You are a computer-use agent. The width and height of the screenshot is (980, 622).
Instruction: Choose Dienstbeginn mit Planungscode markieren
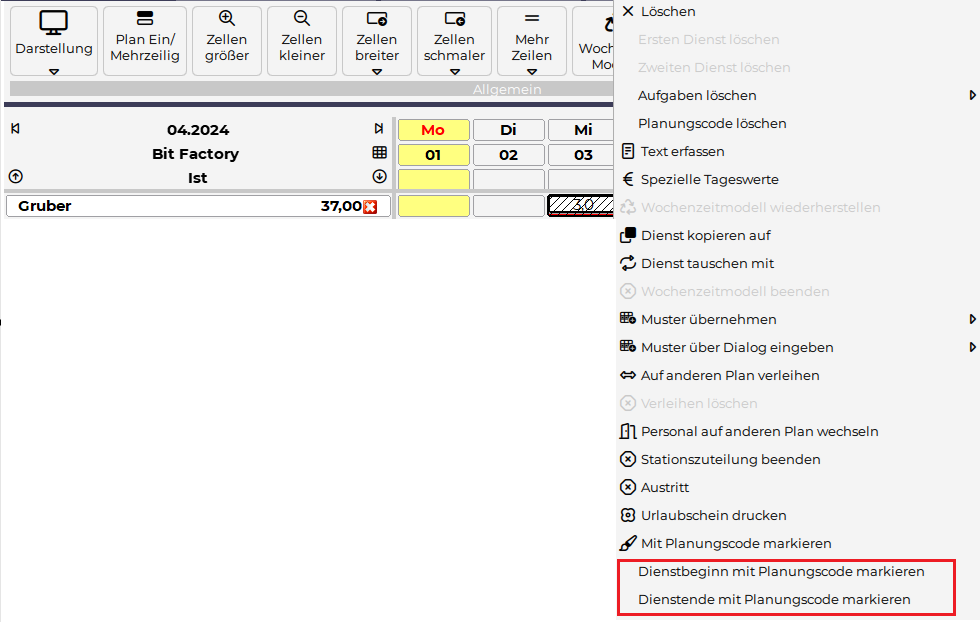(781, 572)
